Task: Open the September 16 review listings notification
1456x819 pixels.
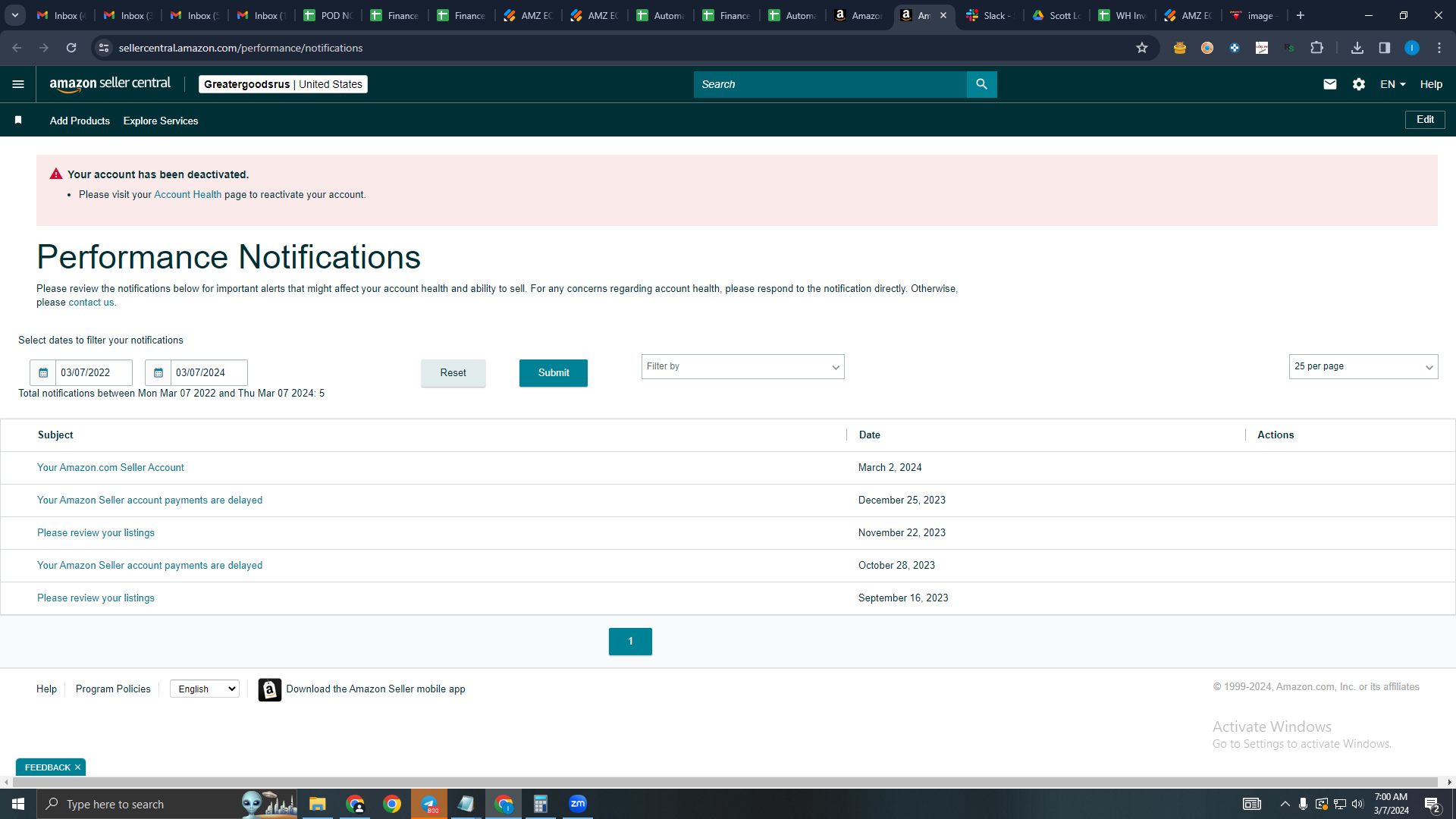Action: pos(96,598)
